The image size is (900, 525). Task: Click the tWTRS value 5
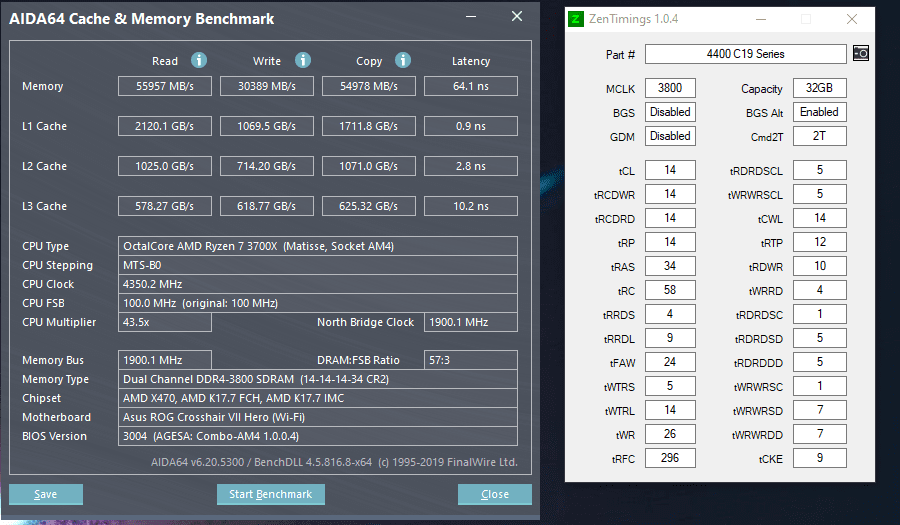670,386
